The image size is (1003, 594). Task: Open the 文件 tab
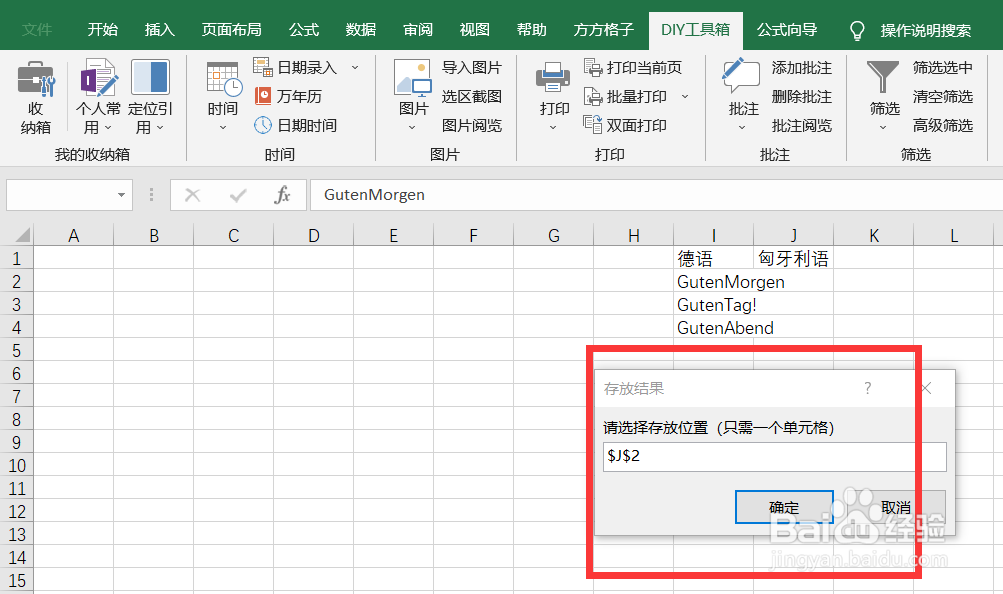click(x=36, y=29)
